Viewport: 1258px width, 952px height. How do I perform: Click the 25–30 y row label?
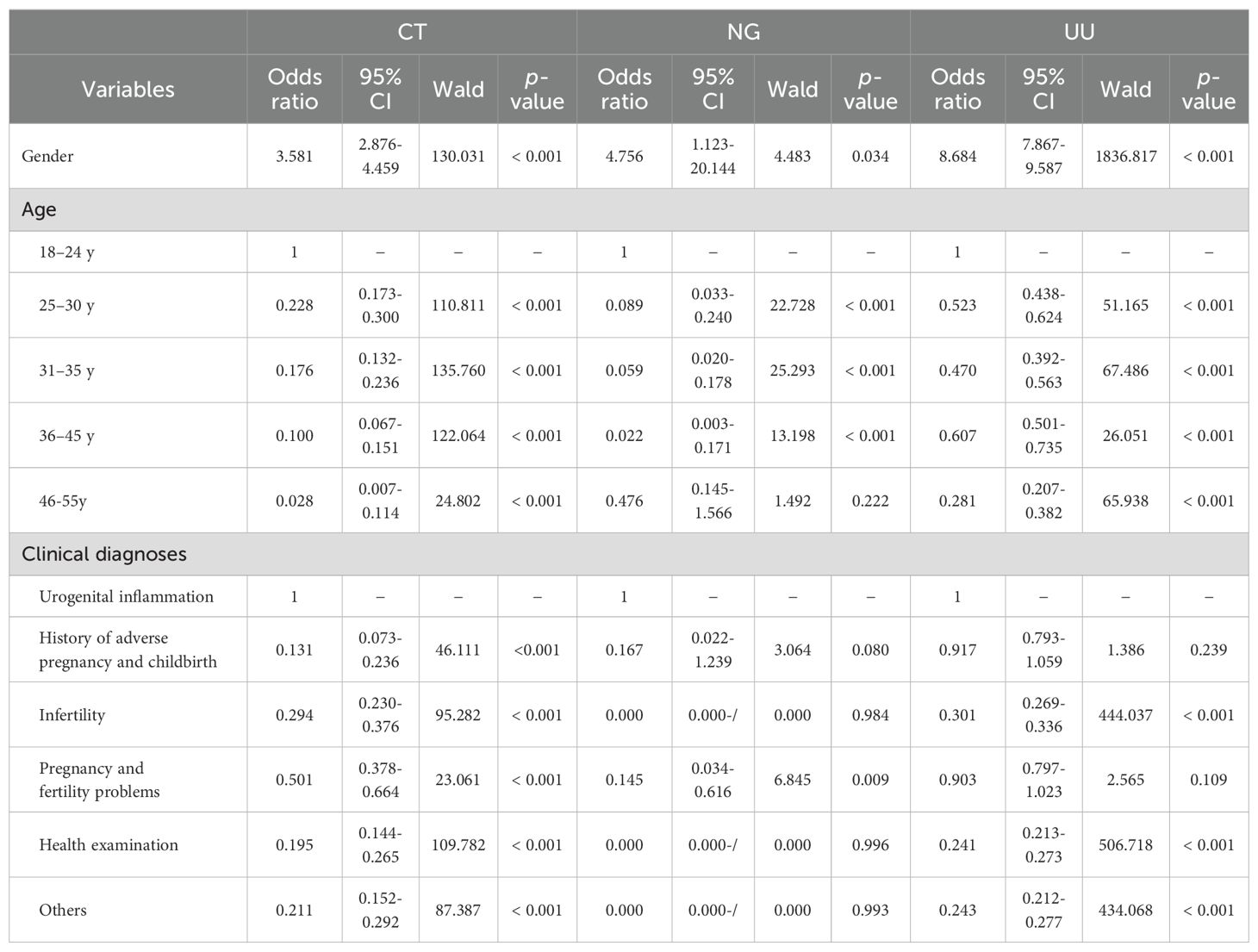coord(66,306)
